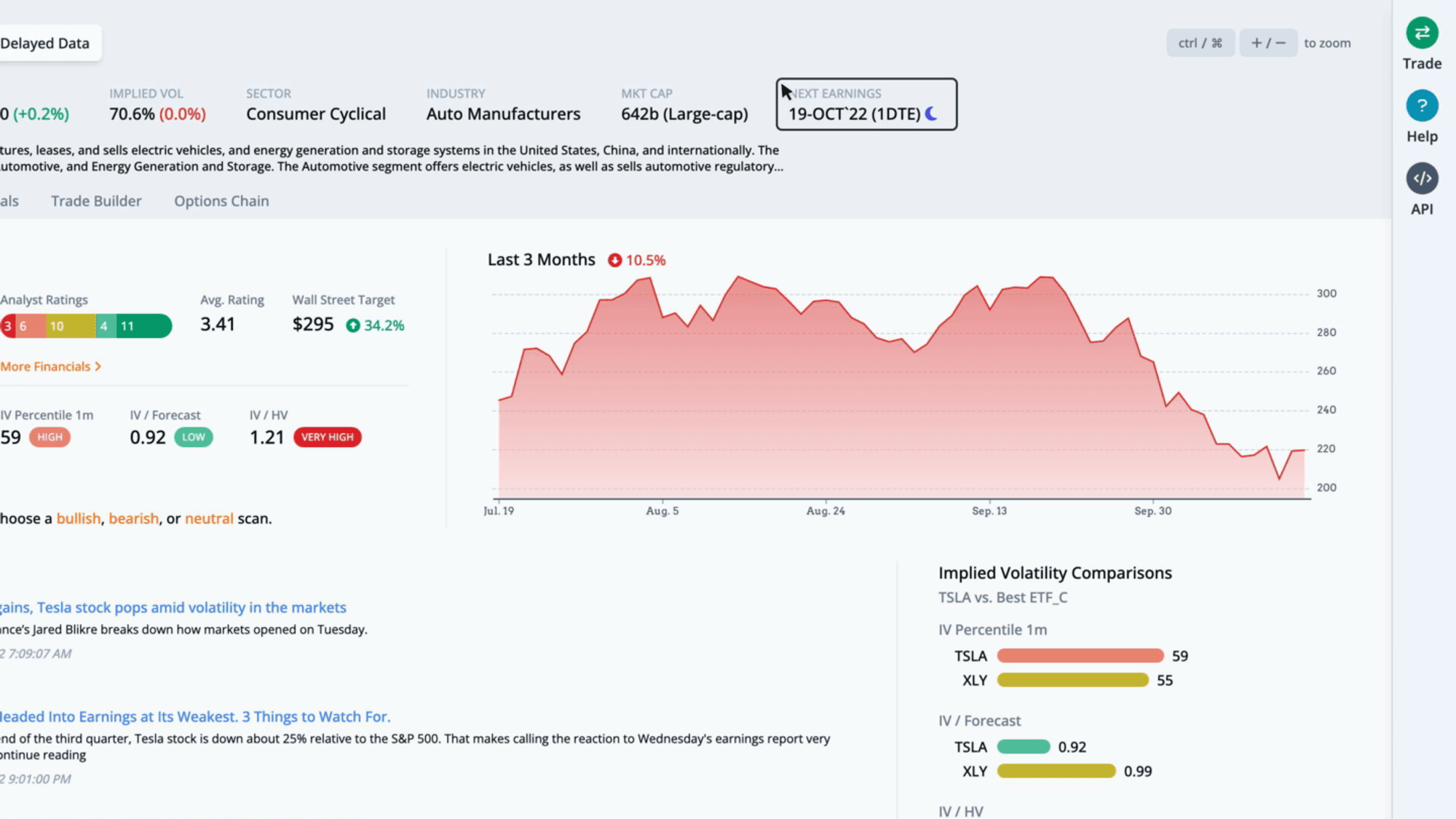Click the Aug. 24 date label on chart axis
Viewport: 1456px width, 819px height.
tap(826, 511)
